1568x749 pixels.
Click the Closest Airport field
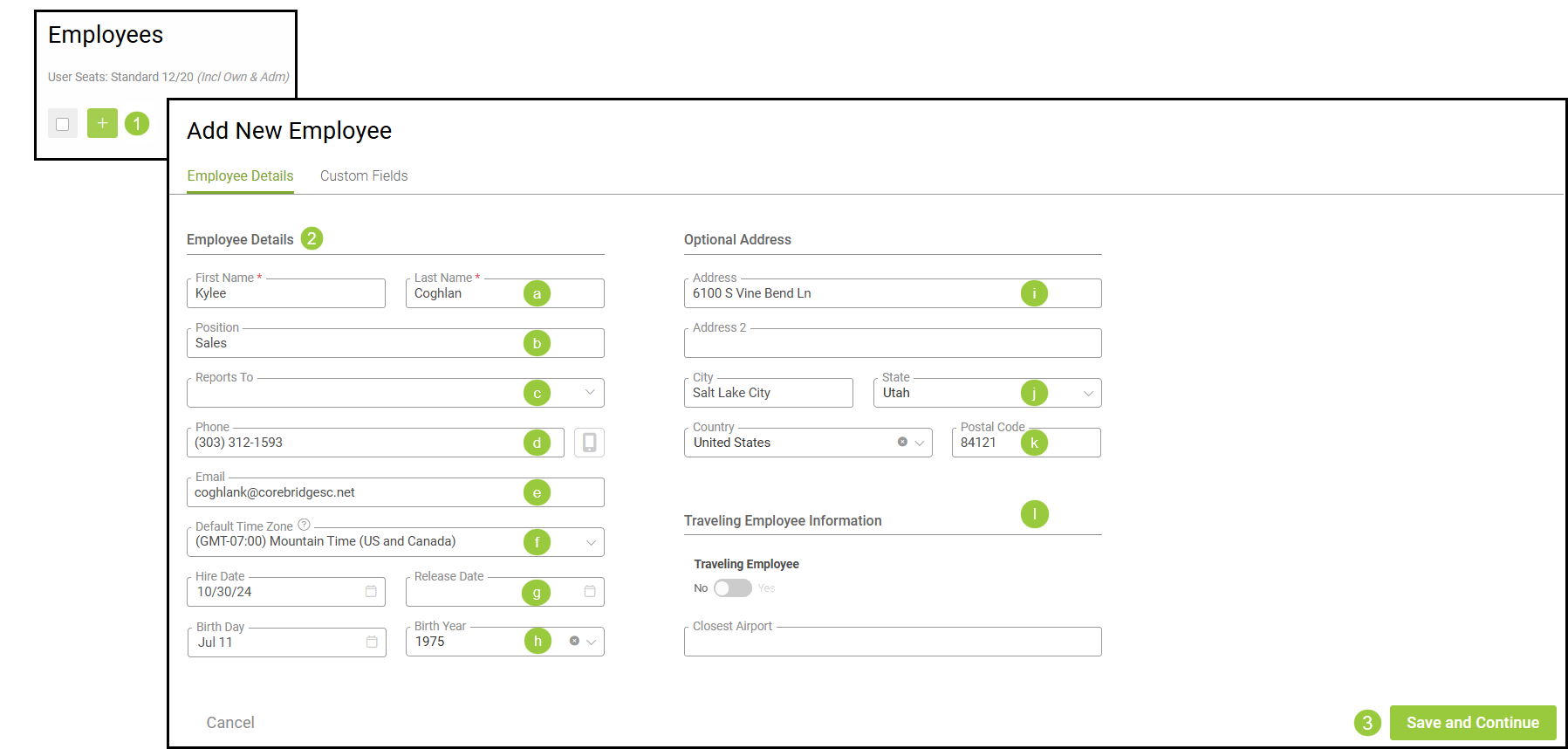(893, 642)
